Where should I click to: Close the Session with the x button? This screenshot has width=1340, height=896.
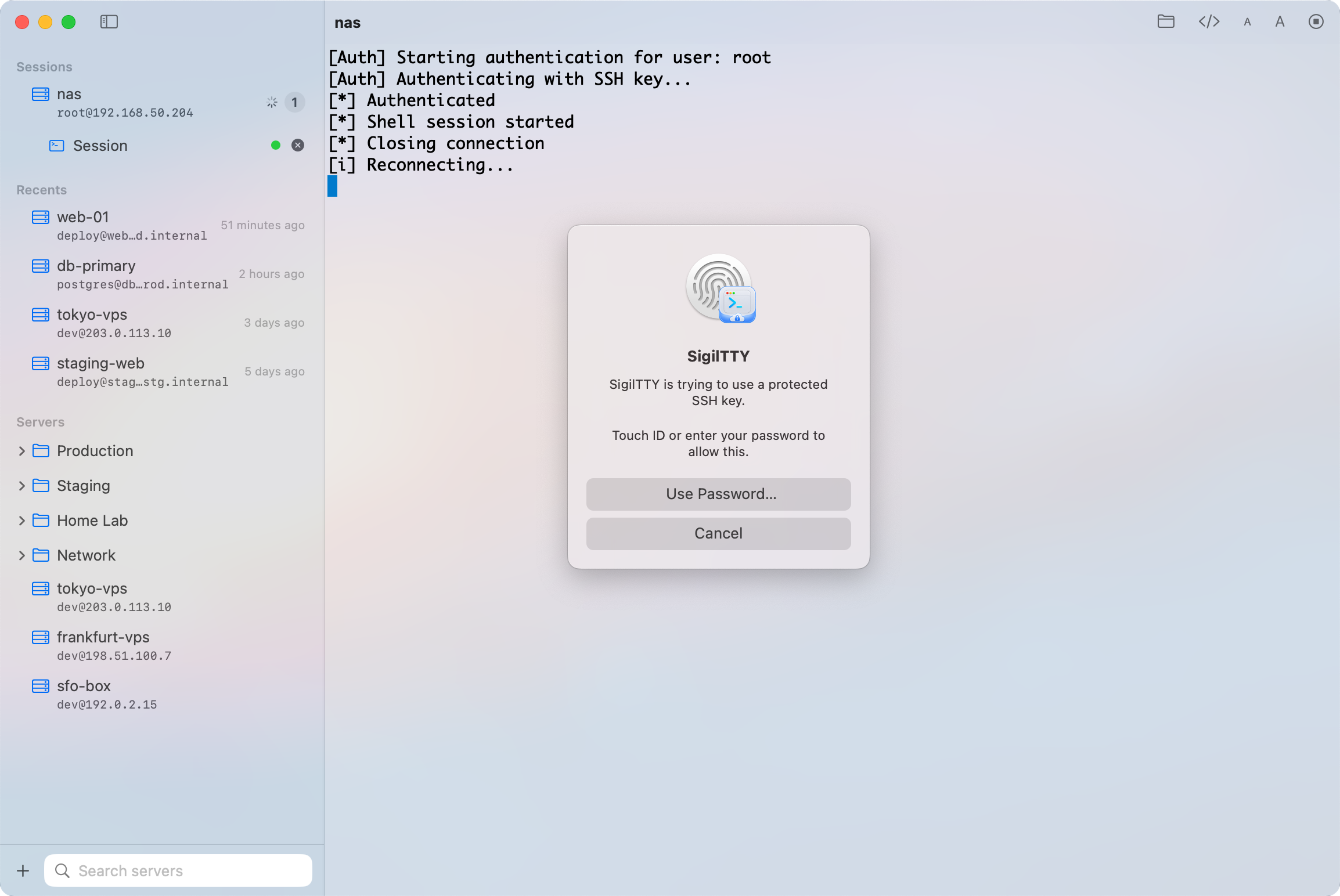point(298,146)
